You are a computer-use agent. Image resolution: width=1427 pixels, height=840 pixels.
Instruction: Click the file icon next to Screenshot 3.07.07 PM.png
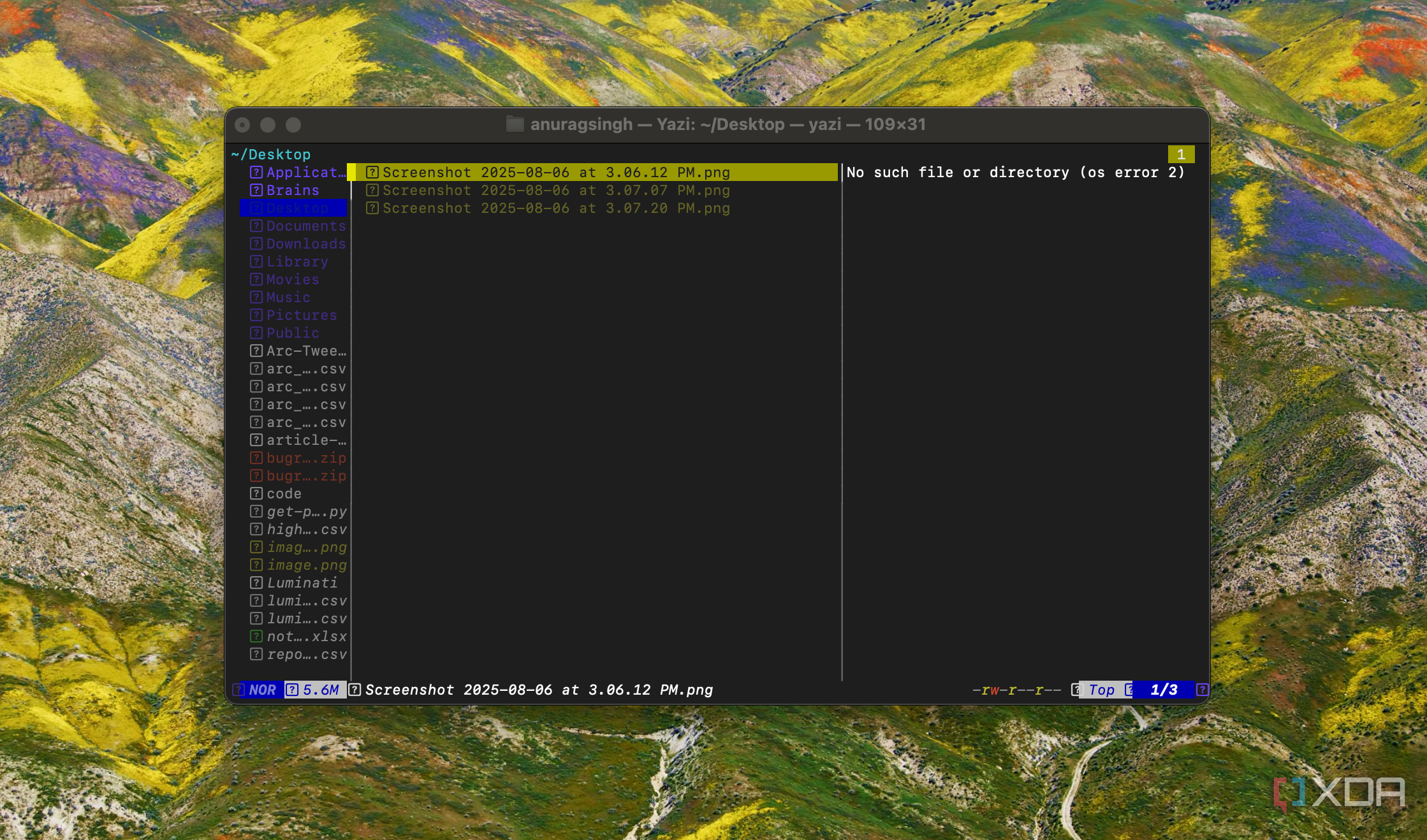click(x=373, y=190)
